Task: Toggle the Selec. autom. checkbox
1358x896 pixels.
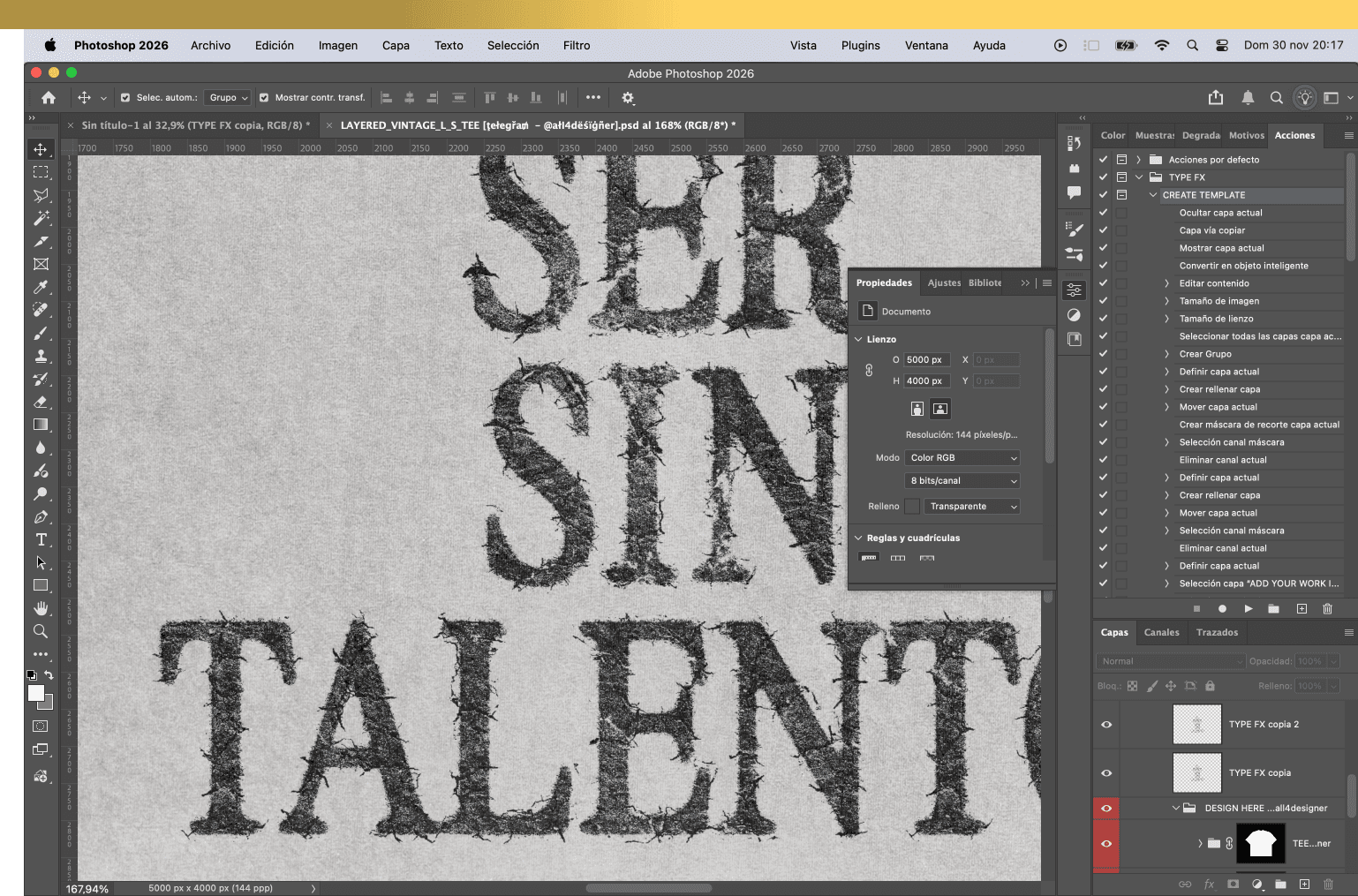Action: click(125, 98)
